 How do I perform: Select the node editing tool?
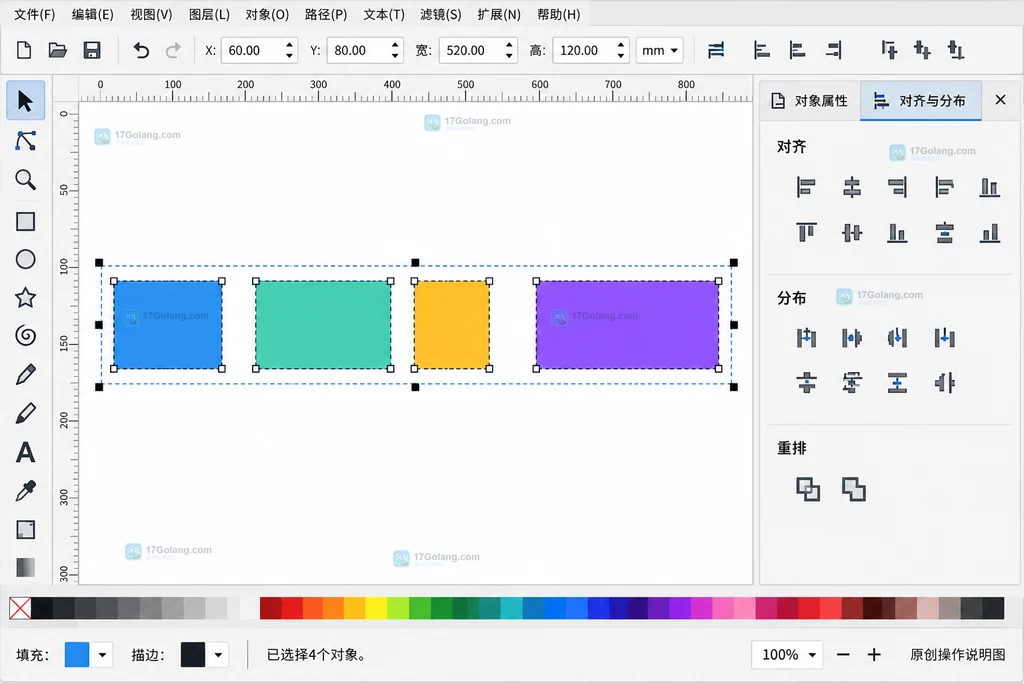pos(25,140)
